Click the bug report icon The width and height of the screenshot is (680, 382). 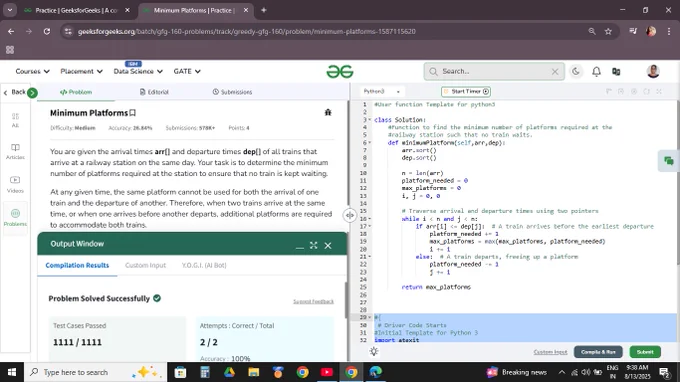point(328,113)
